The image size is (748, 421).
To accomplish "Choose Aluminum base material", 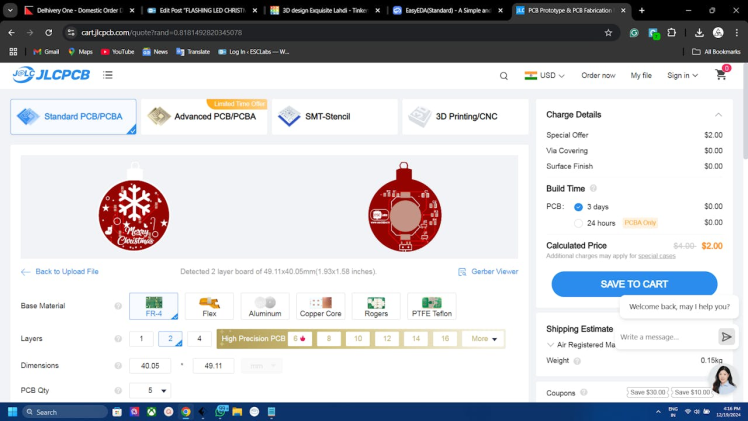I will pyautogui.click(x=265, y=306).
